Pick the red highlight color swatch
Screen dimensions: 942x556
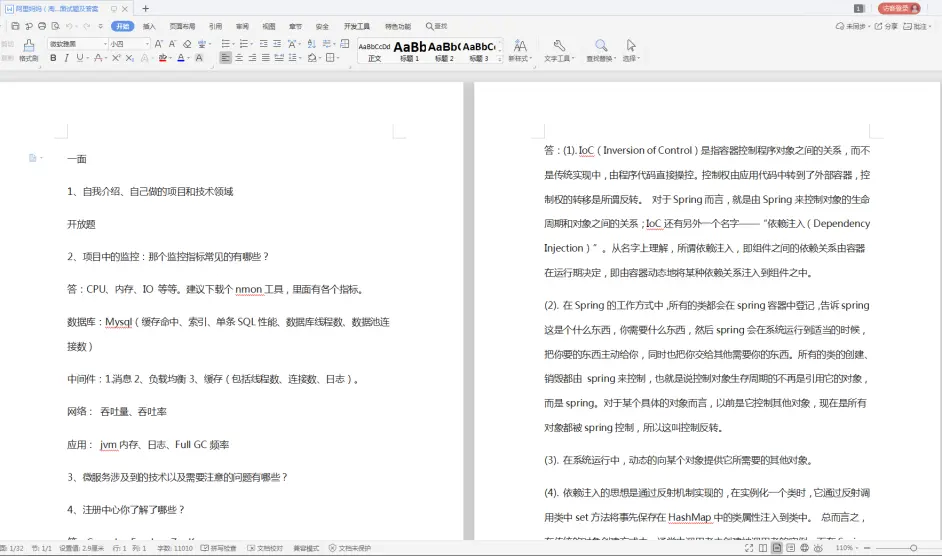[162, 58]
